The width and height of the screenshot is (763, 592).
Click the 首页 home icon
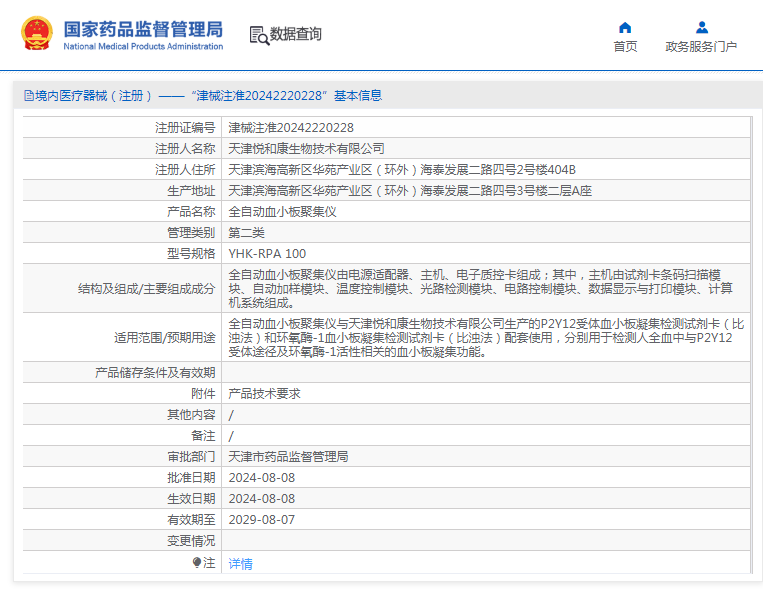click(625, 27)
